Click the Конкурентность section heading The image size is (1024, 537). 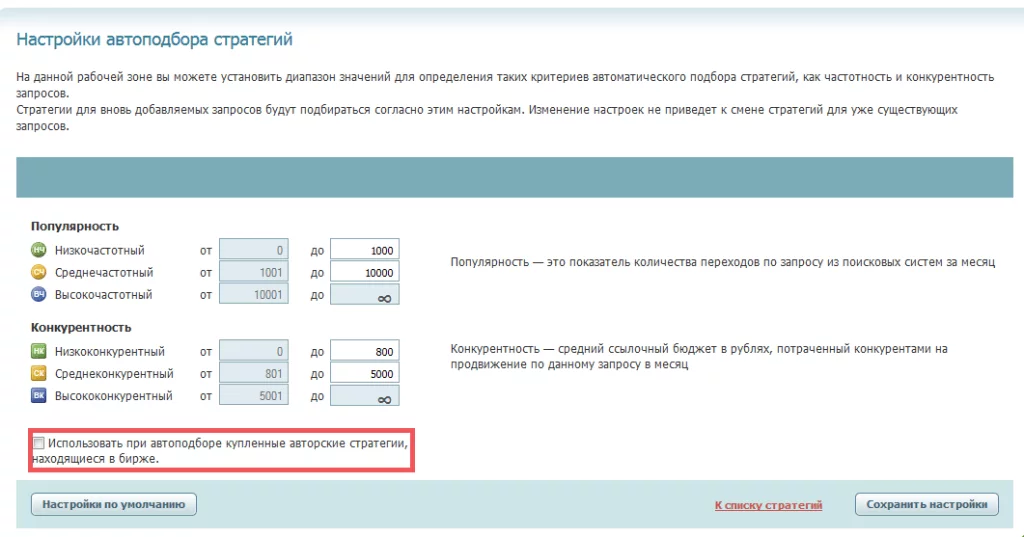(81, 327)
